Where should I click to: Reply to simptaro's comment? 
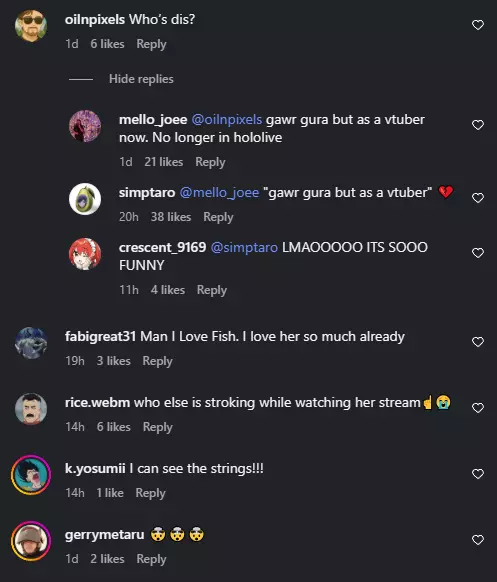click(x=218, y=217)
